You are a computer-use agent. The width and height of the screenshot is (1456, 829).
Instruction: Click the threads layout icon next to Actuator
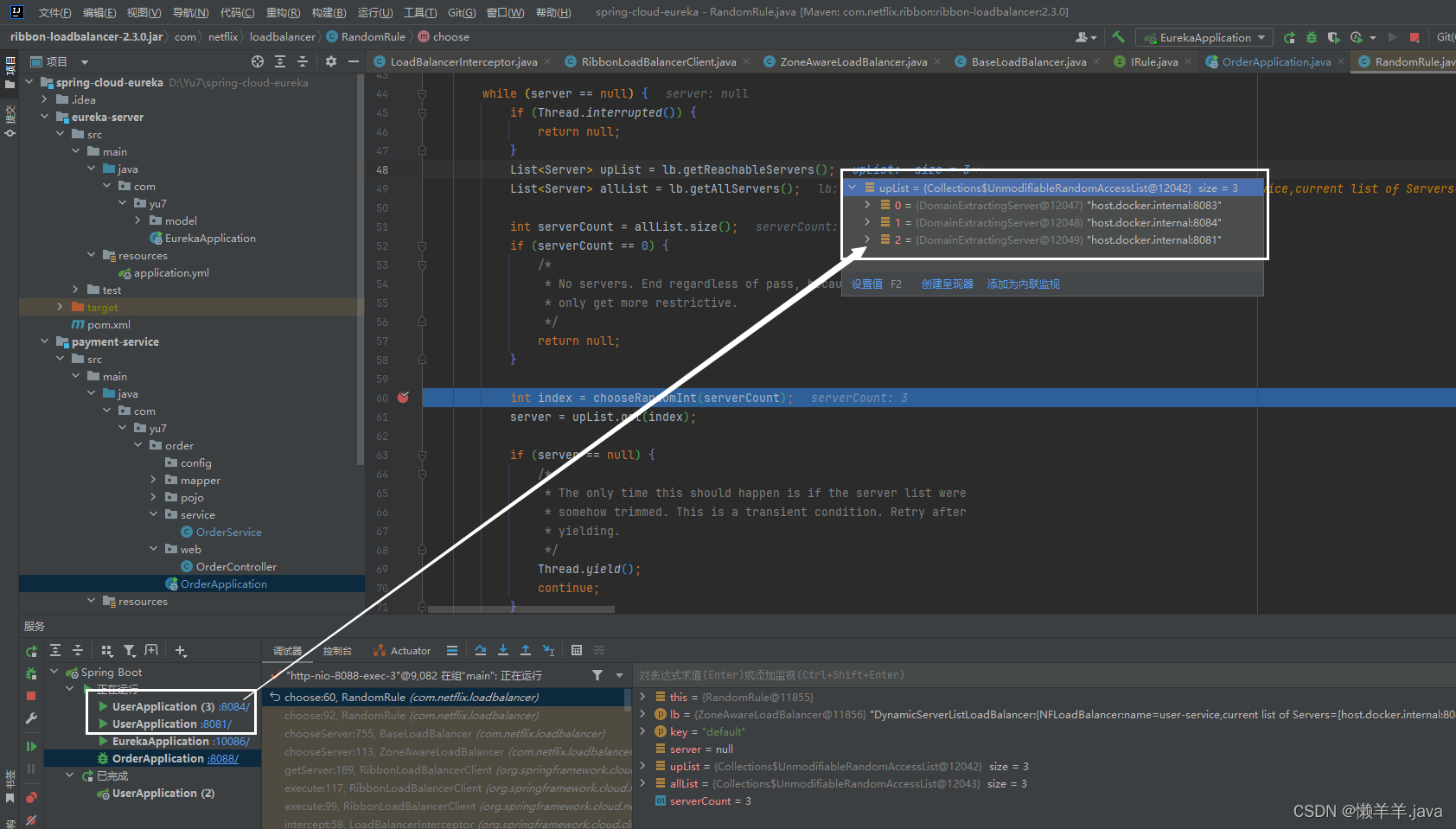pyautogui.click(x=452, y=650)
